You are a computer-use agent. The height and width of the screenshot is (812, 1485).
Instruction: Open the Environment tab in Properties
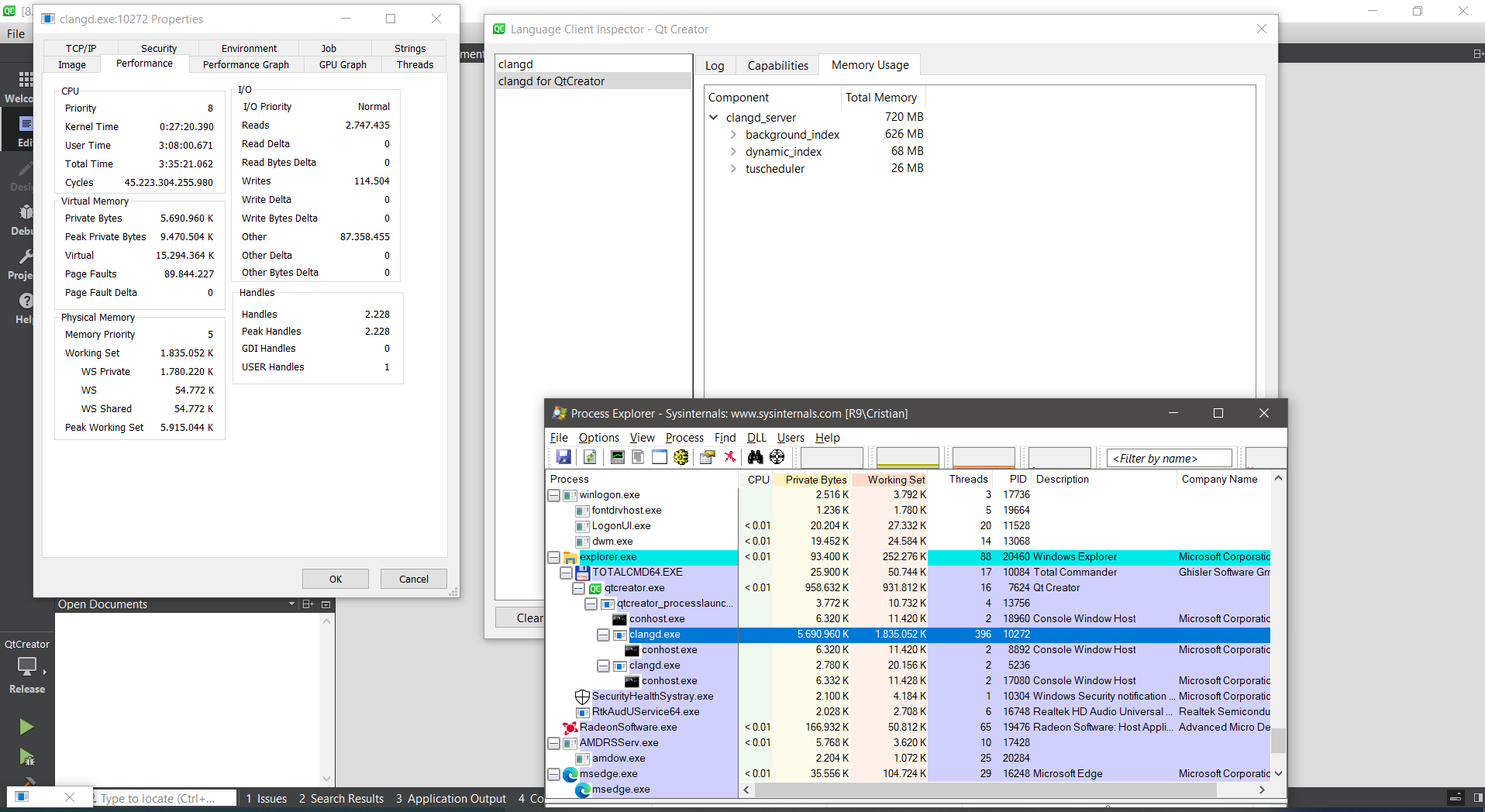pos(249,48)
